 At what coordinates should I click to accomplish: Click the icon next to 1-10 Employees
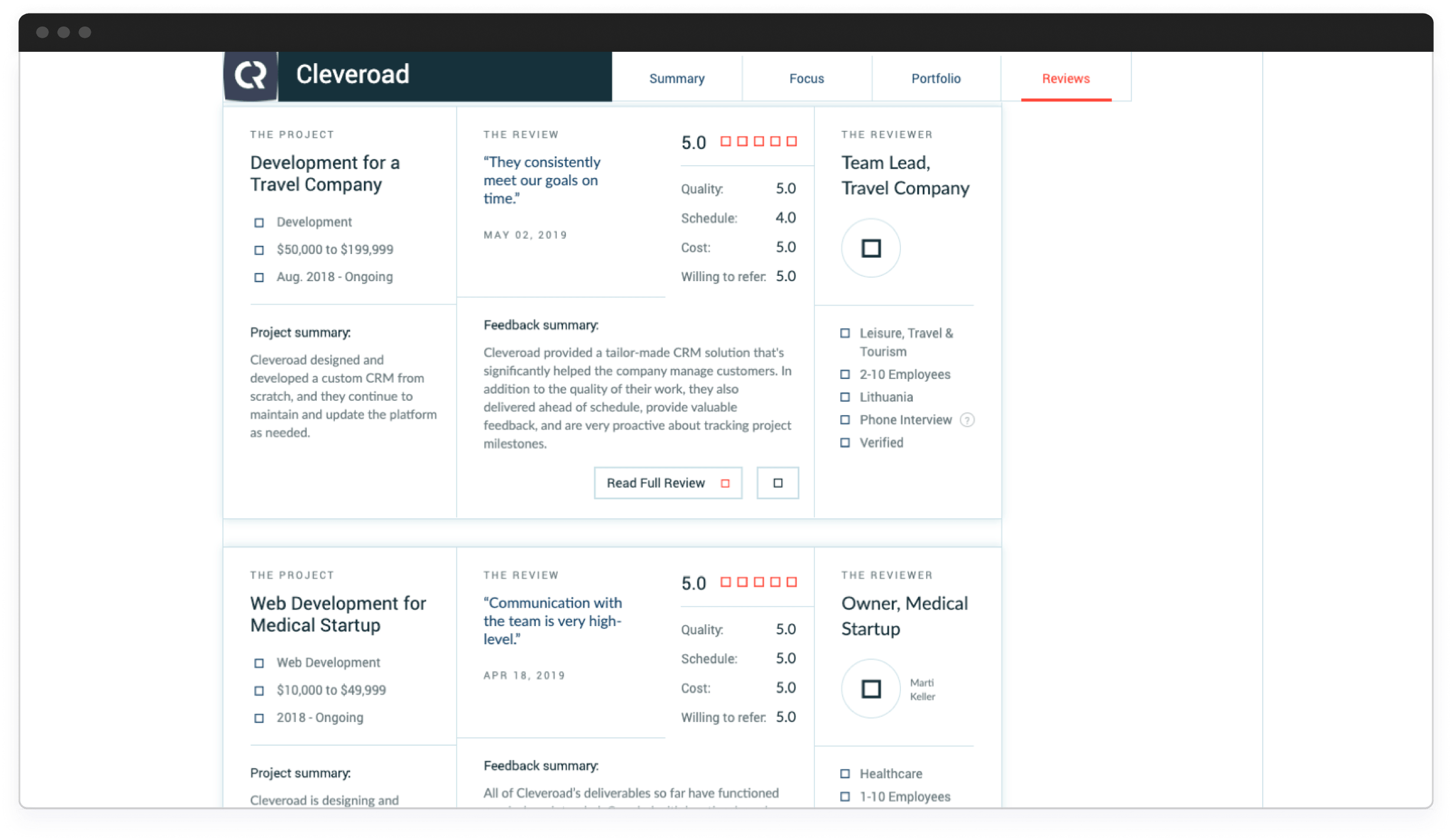(845, 797)
